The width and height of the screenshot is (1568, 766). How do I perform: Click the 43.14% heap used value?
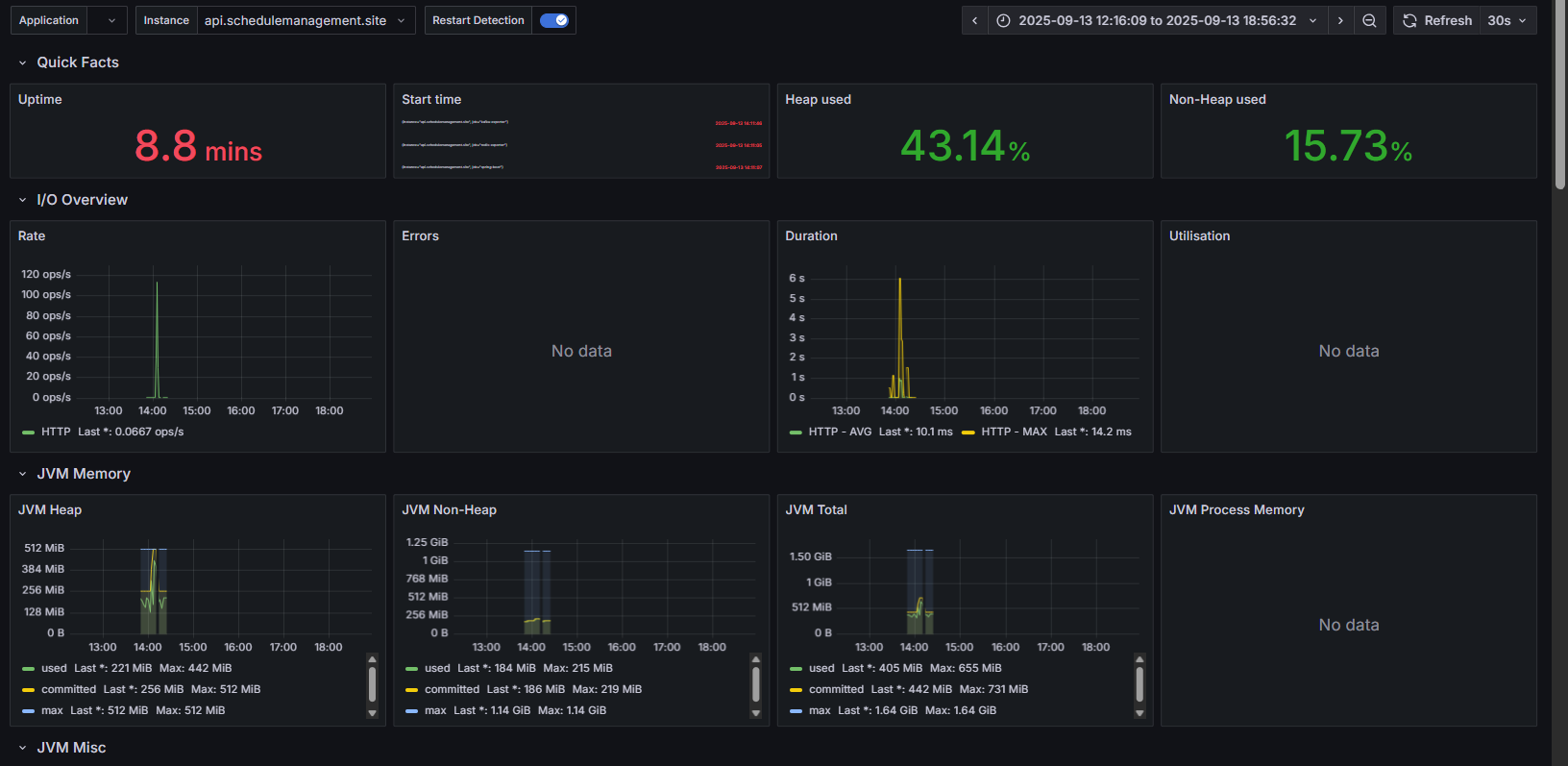[x=965, y=146]
